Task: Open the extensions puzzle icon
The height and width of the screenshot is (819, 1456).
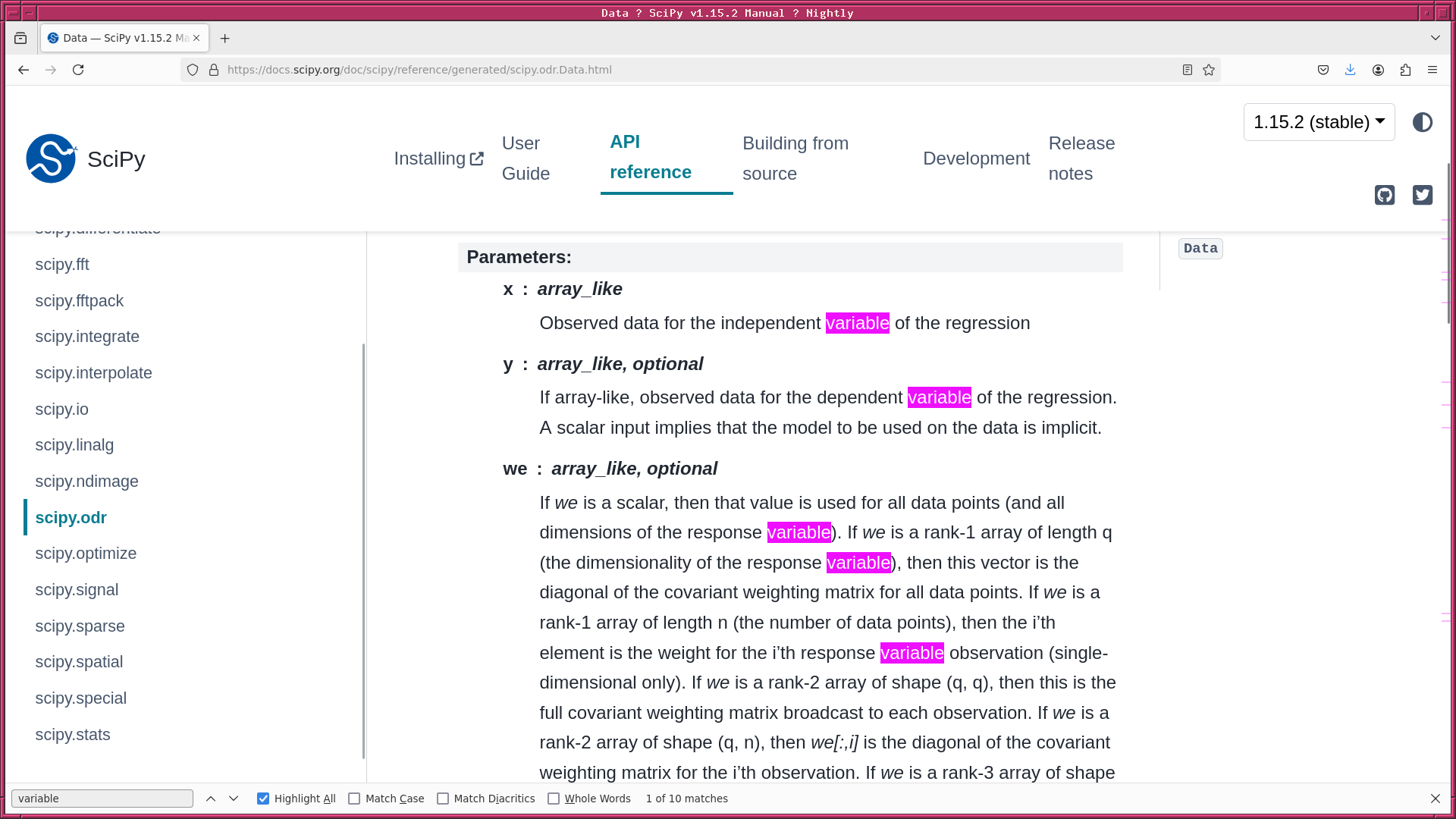Action: pos(1405,70)
